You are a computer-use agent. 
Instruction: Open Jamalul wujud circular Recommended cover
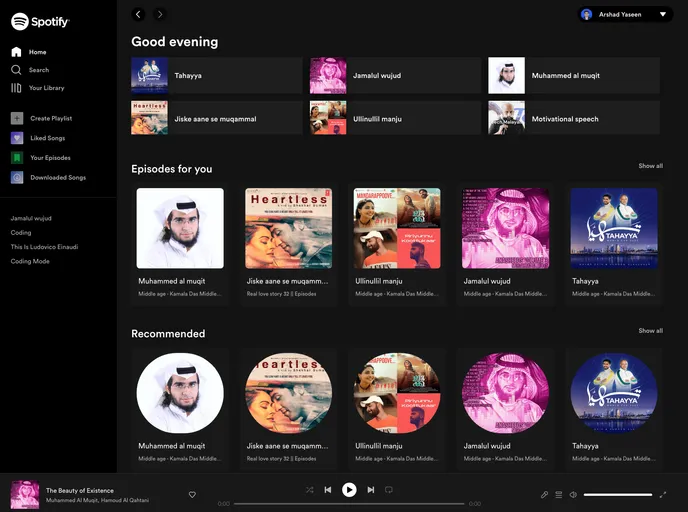point(505,393)
